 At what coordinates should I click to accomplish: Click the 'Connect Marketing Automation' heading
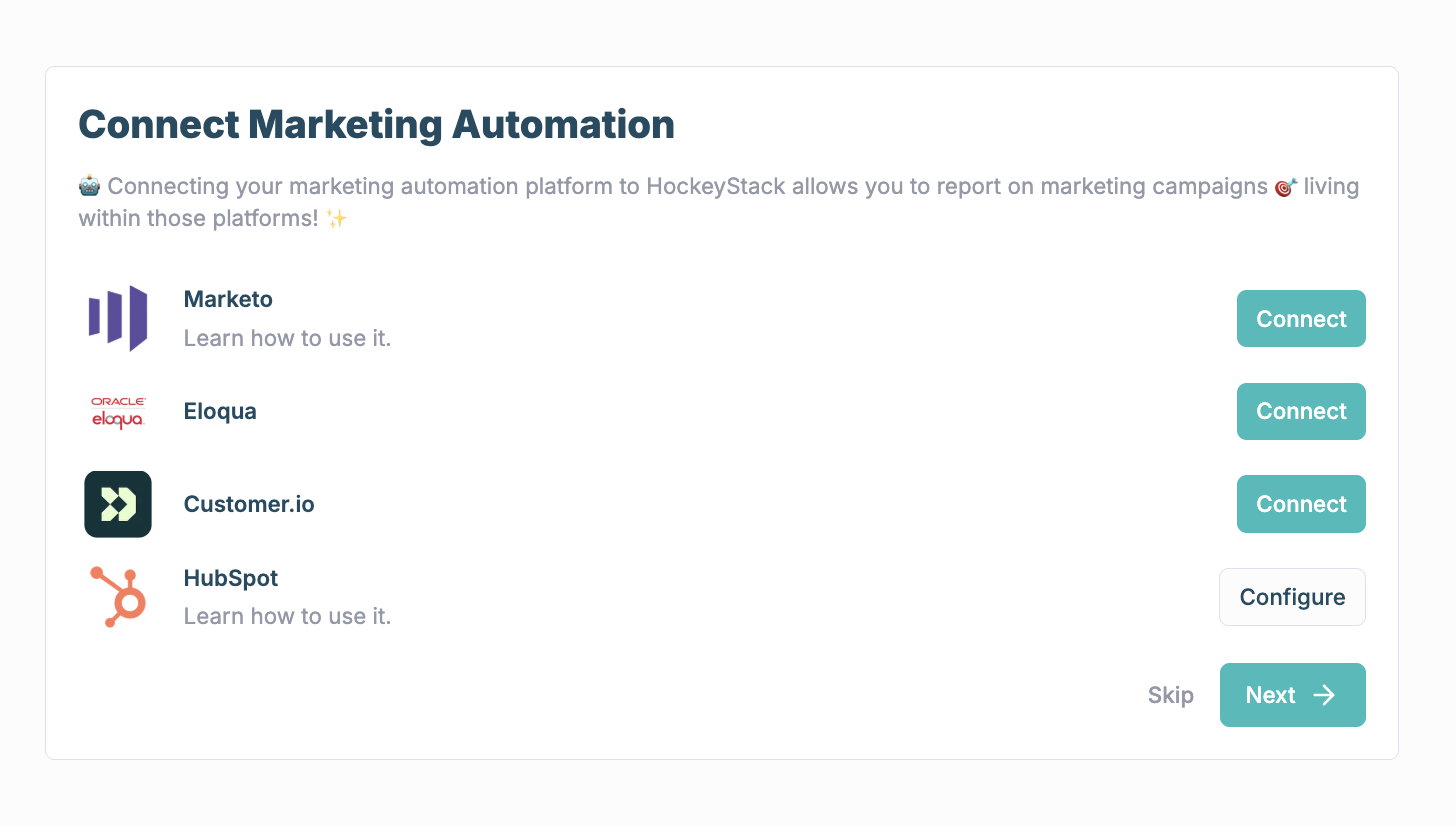[x=376, y=125]
